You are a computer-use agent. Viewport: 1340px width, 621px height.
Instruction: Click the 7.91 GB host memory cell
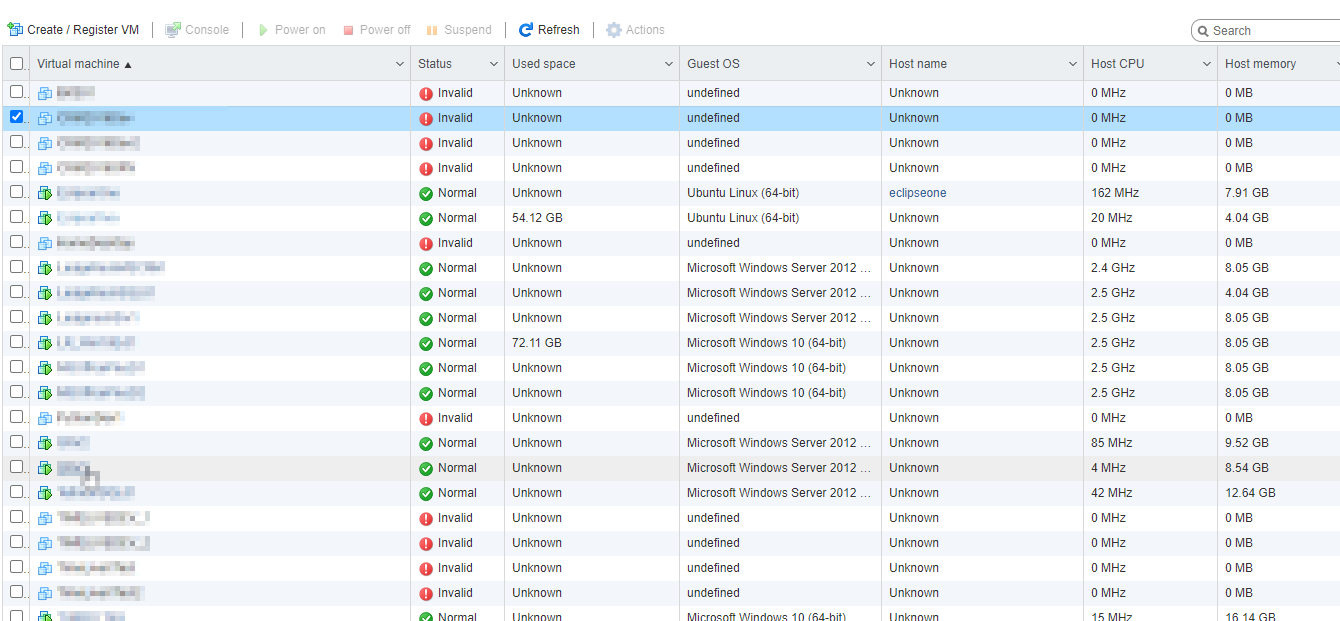coord(1247,193)
